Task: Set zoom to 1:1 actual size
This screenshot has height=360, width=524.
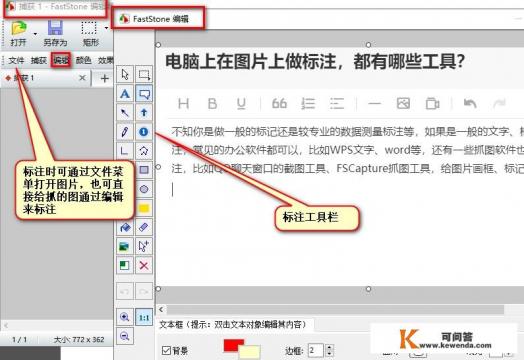Action: coord(144,317)
